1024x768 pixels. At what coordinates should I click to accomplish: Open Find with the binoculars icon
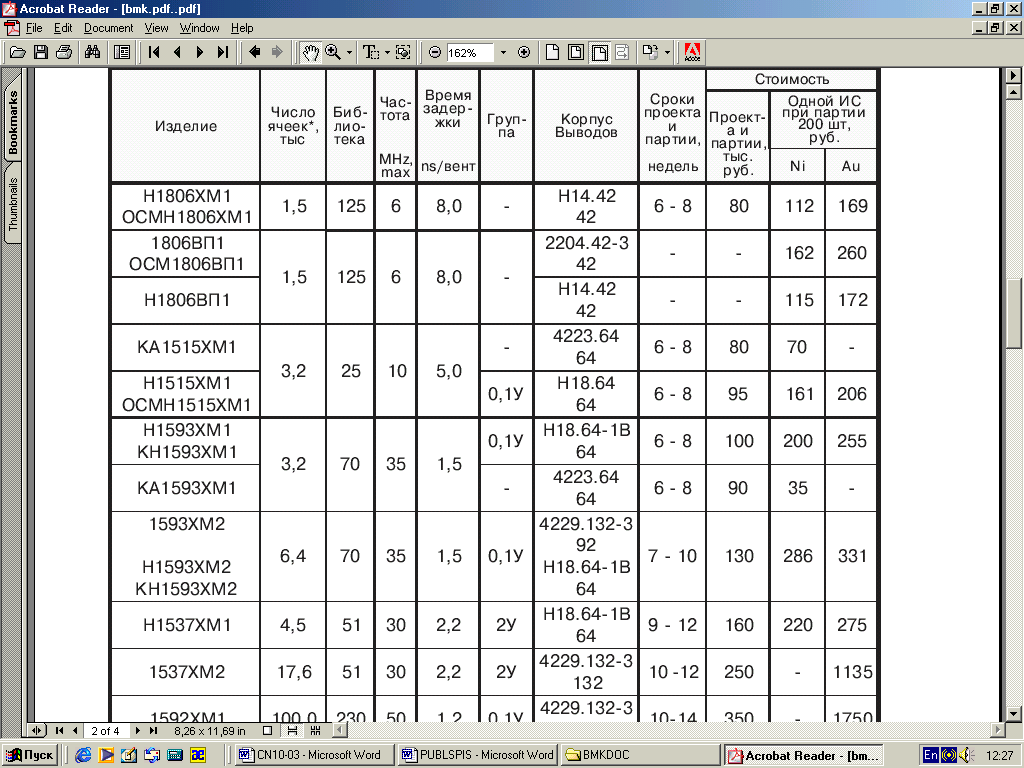(92, 52)
